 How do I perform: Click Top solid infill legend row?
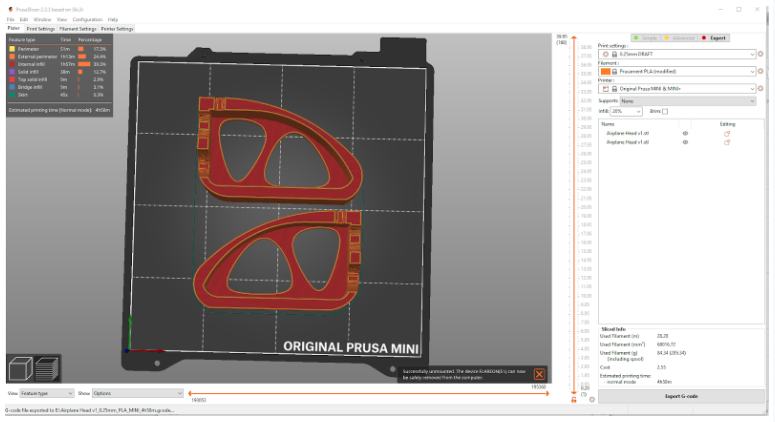(x=59, y=80)
